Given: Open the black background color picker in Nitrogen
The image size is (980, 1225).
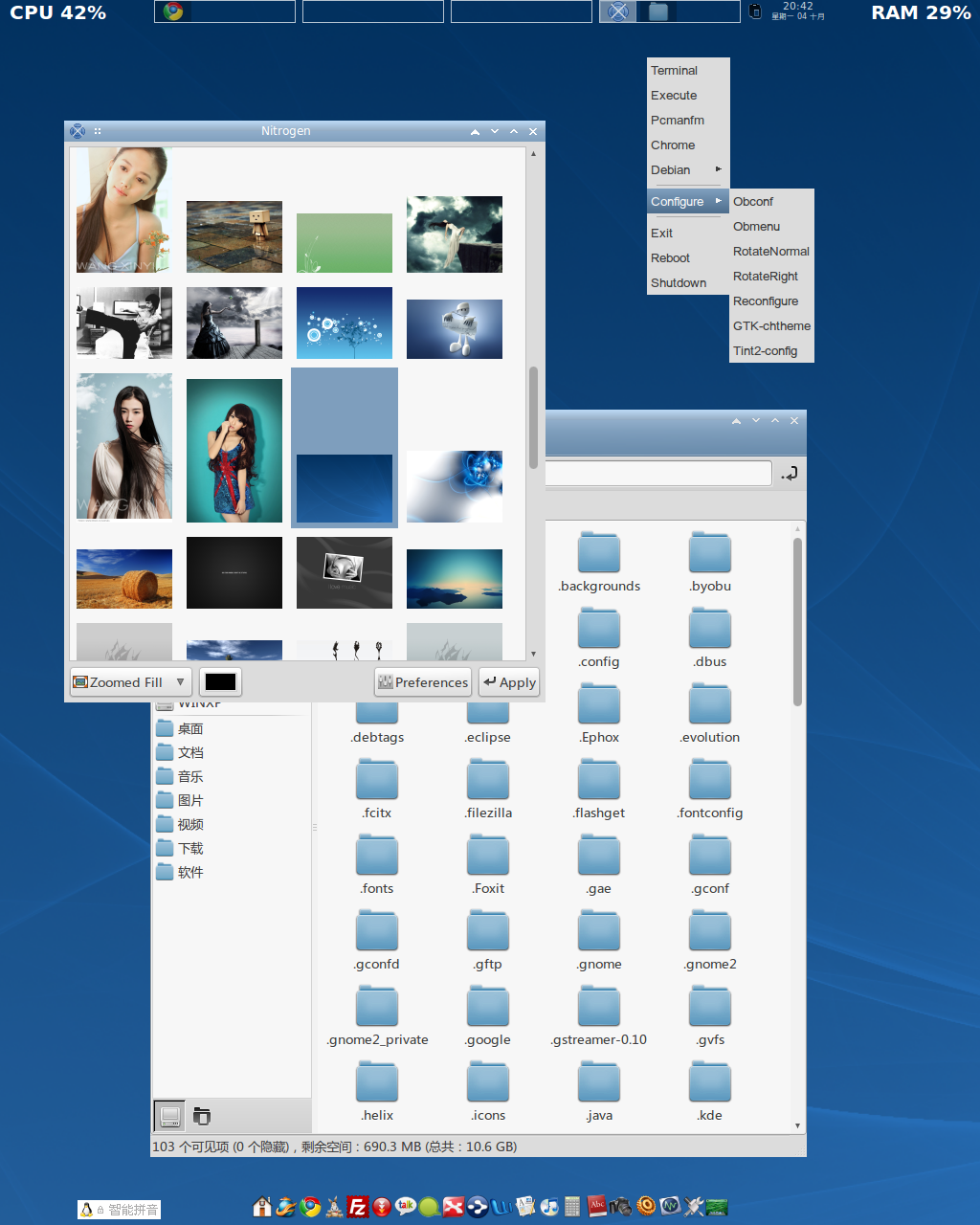Looking at the screenshot, I should pos(220,682).
